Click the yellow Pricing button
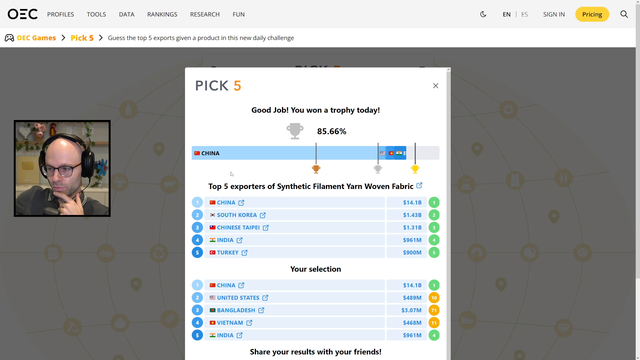 coord(592,14)
